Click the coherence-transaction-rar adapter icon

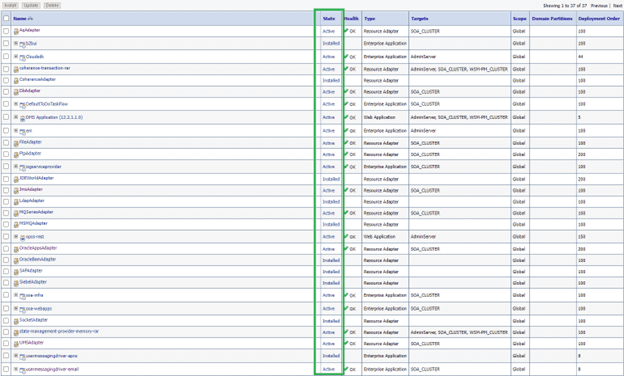pyautogui.click(x=16, y=70)
